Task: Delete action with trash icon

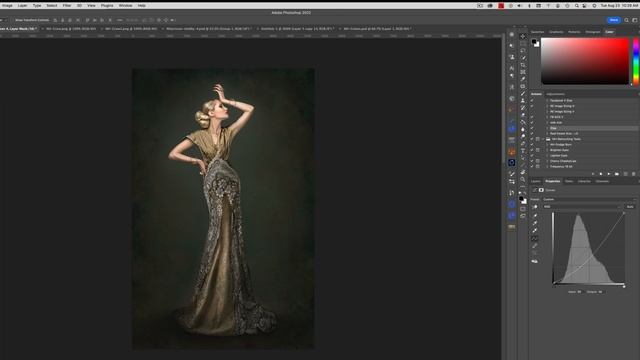Action: (633, 174)
